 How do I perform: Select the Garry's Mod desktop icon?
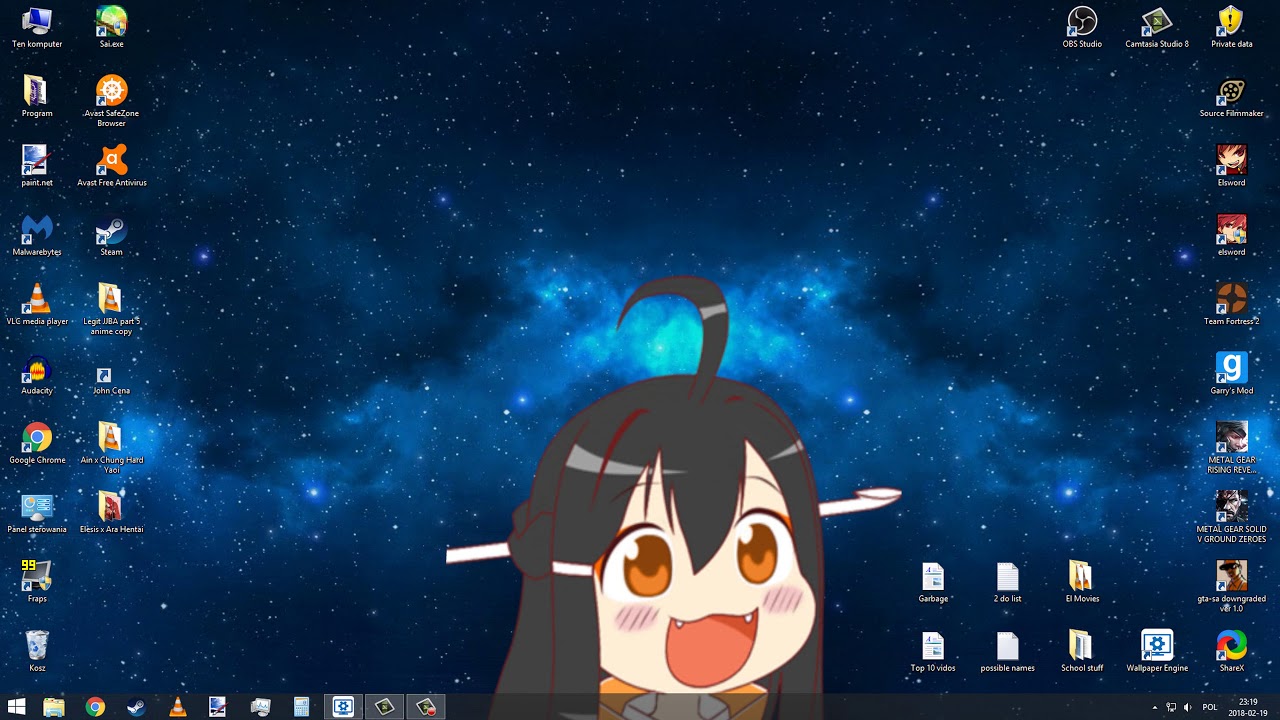pos(1231,374)
